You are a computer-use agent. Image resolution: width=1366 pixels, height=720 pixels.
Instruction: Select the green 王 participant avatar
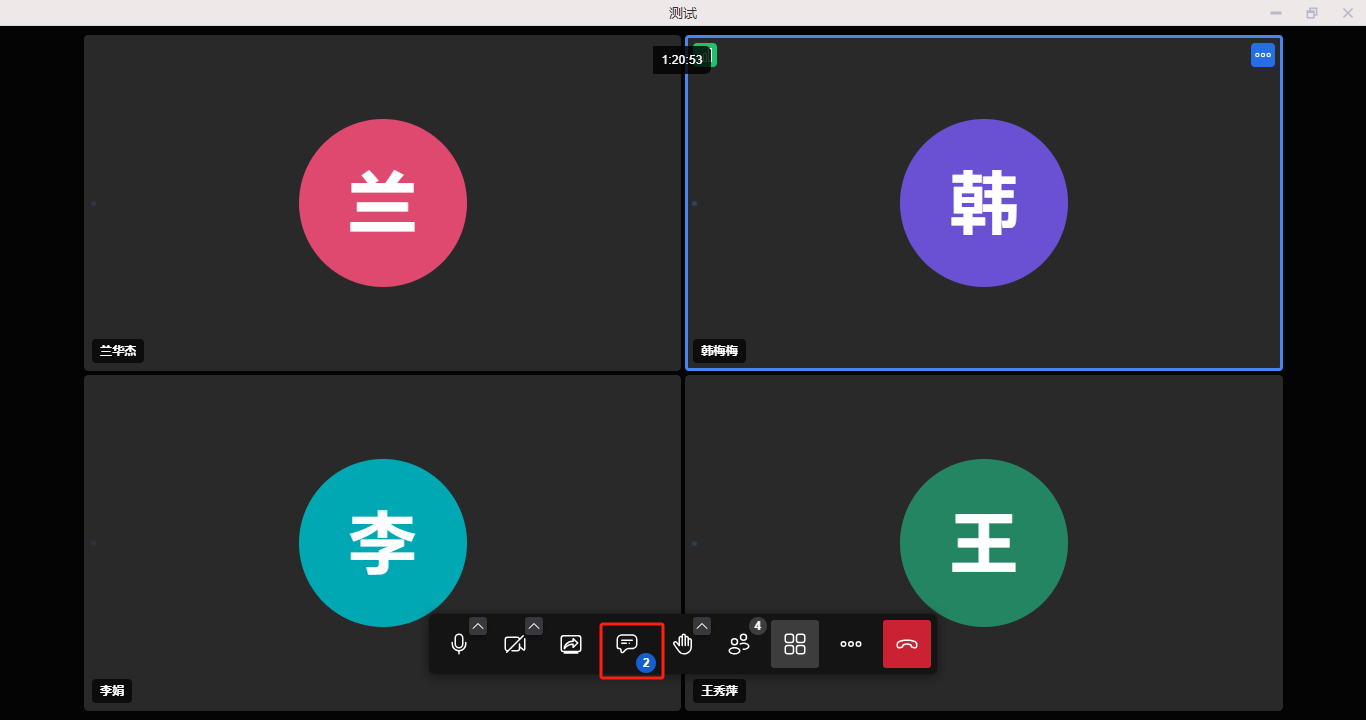tap(984, 543)
